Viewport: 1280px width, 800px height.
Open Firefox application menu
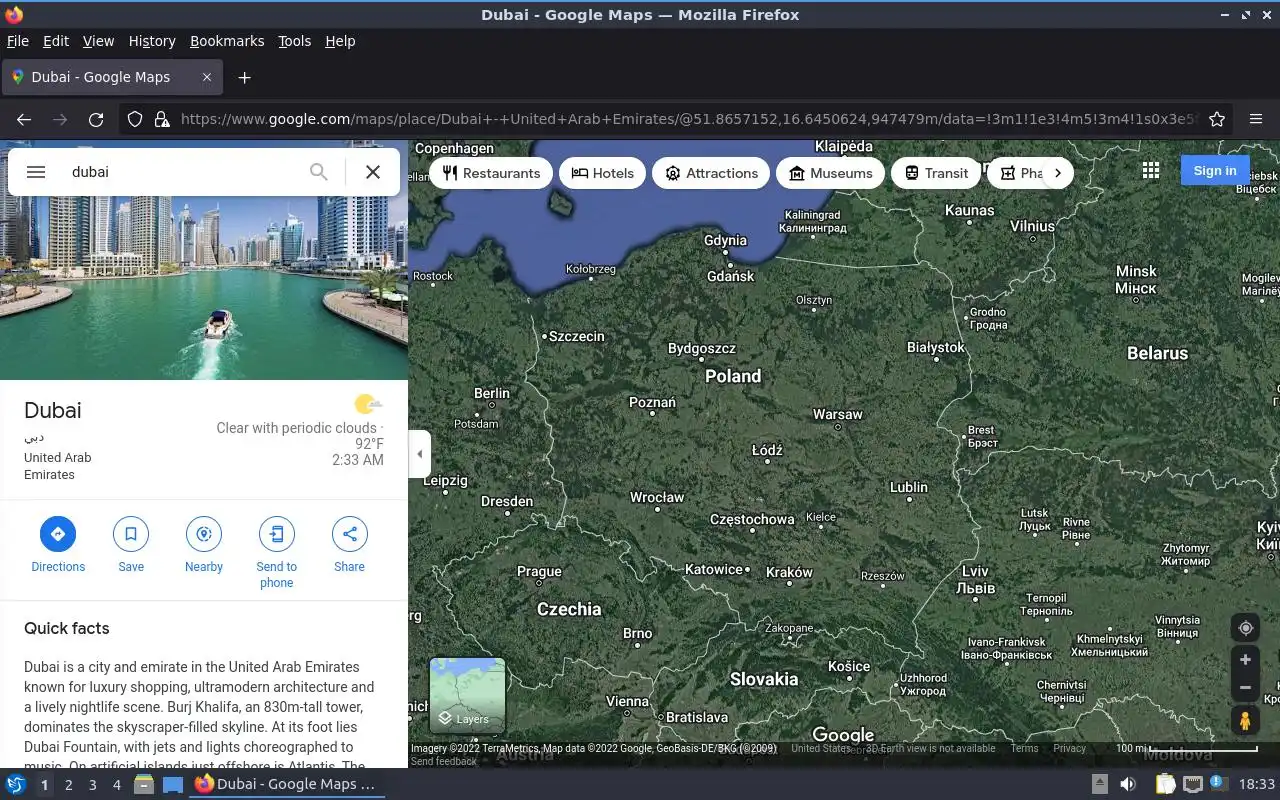coord(1256,119)
